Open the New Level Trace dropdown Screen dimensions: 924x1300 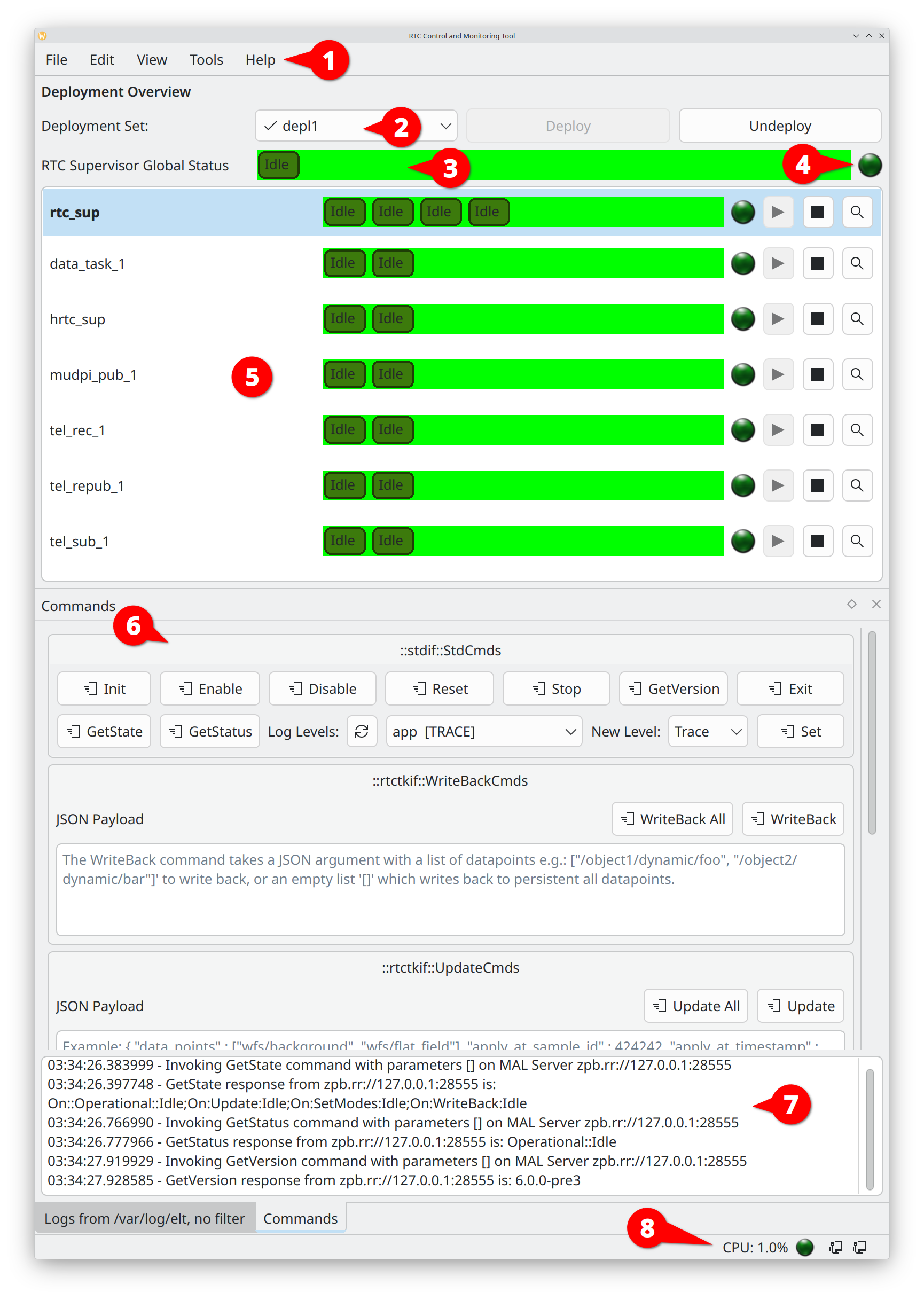708,732
